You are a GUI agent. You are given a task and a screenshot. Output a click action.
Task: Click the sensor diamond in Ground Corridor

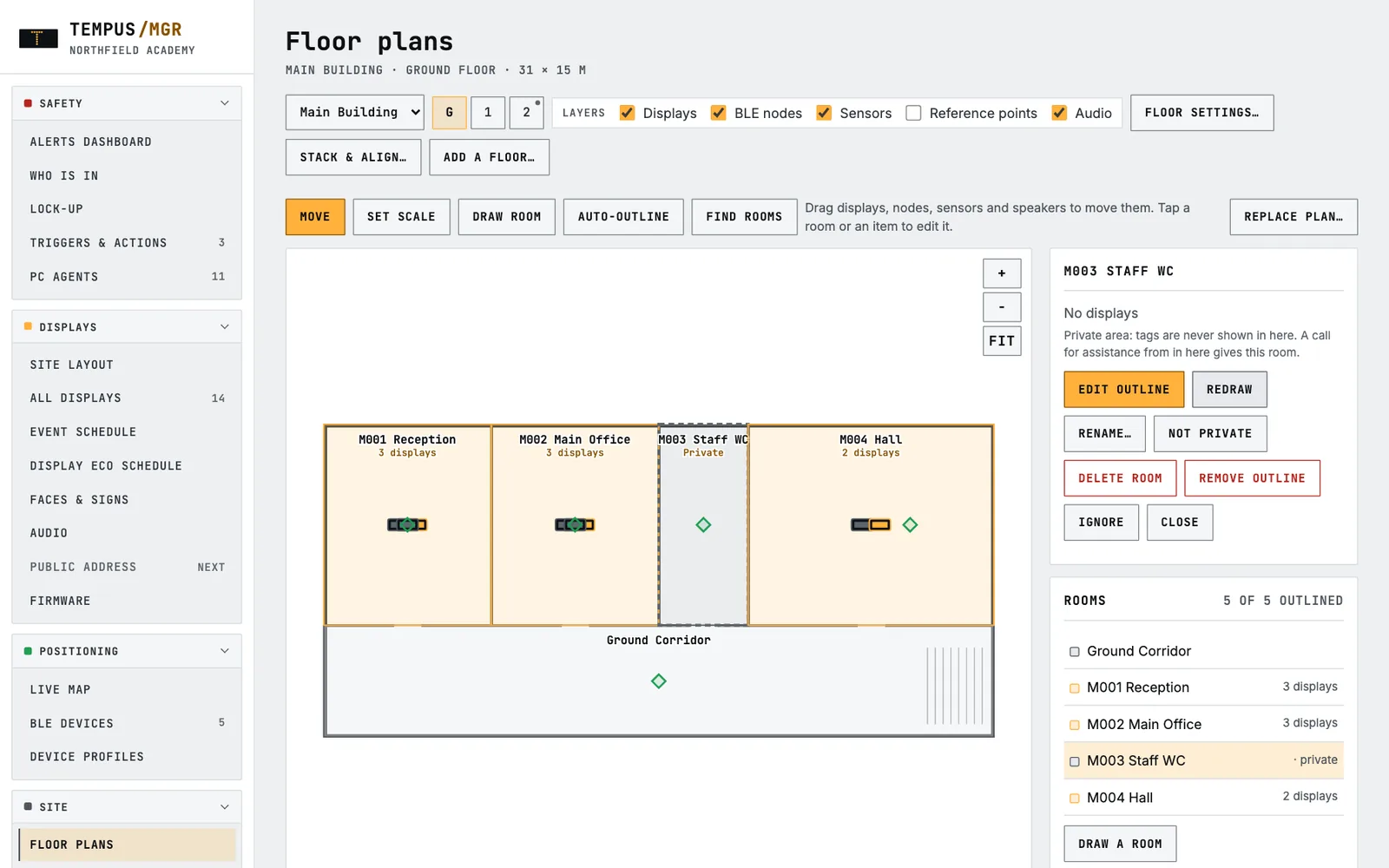(659, 681)
